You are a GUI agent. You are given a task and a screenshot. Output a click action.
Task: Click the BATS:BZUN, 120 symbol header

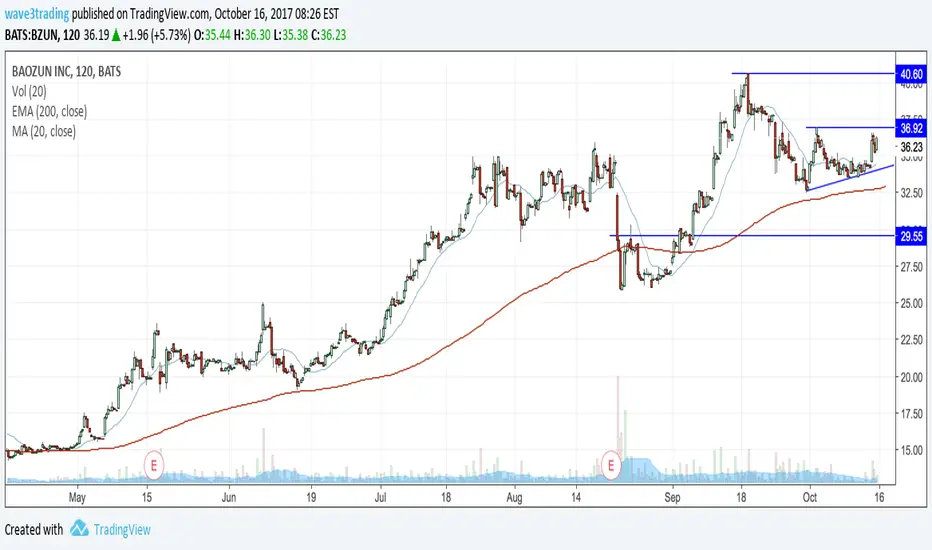coord(42,35)
